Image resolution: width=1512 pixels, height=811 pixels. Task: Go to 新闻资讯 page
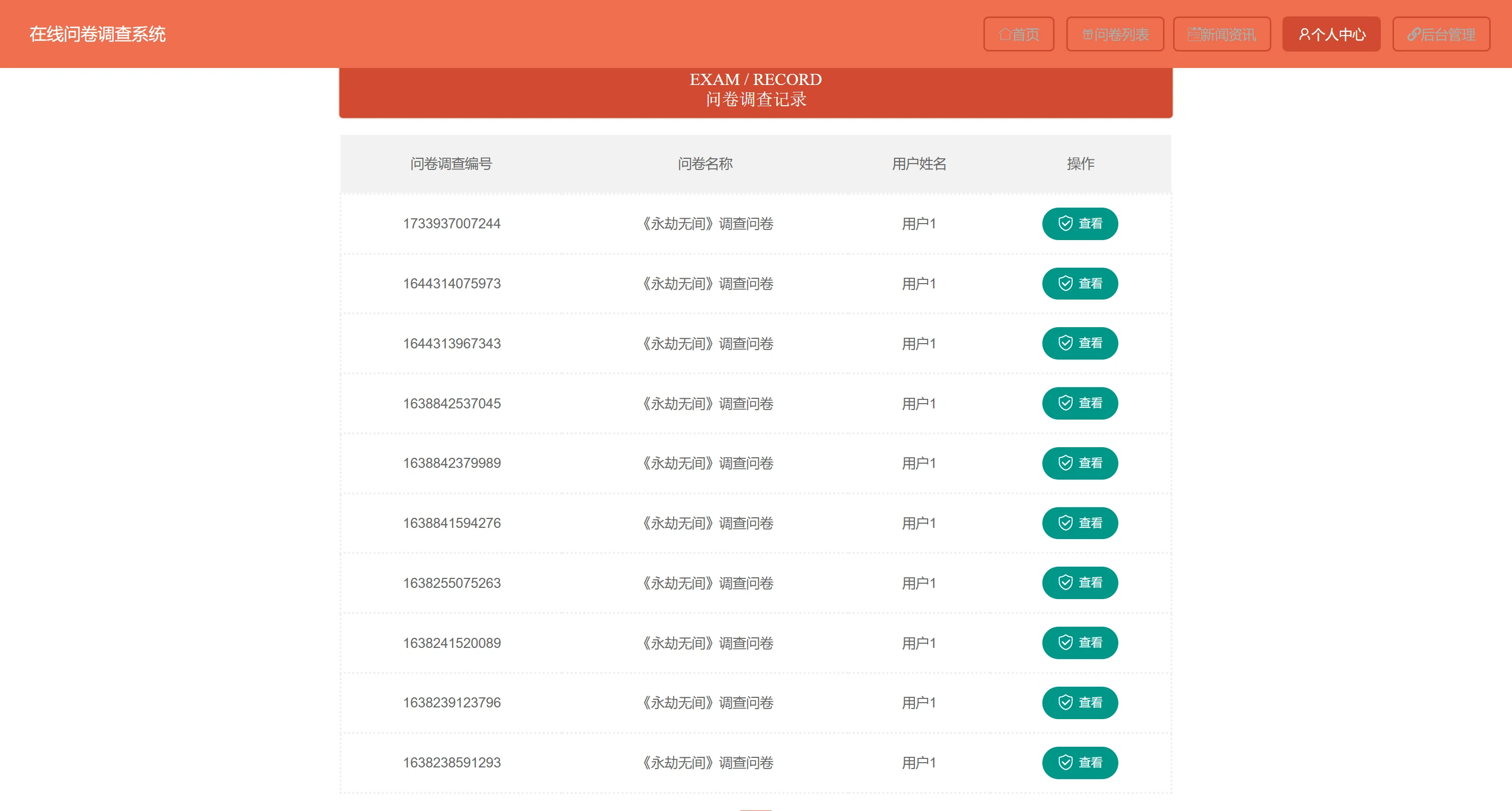click(1221, 35)
